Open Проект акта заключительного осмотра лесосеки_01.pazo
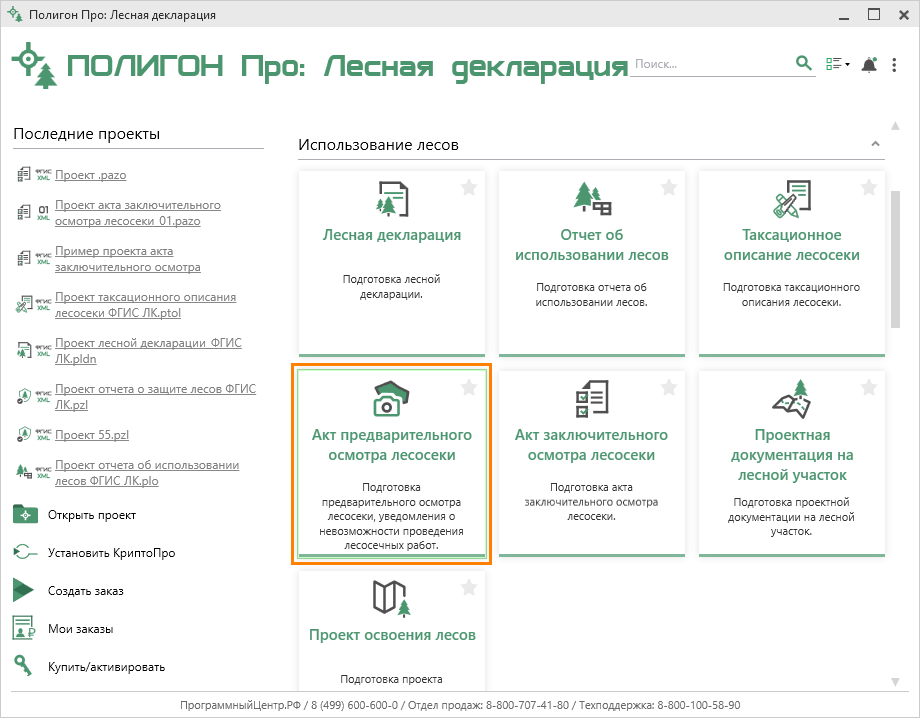Screen dimensions: 920x718 click(x=138, y=213)
